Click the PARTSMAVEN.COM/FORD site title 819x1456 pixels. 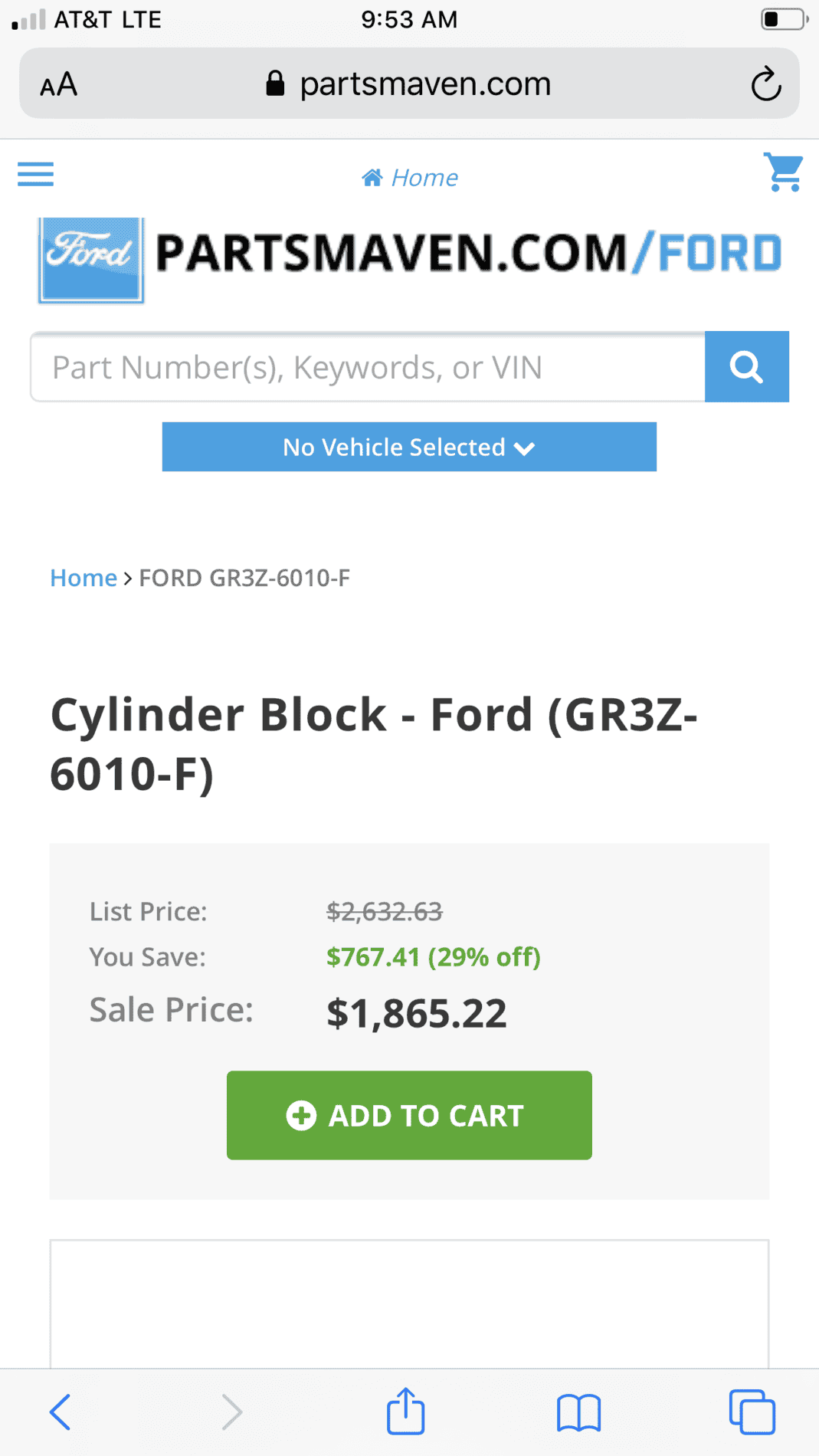pos(468,254)
